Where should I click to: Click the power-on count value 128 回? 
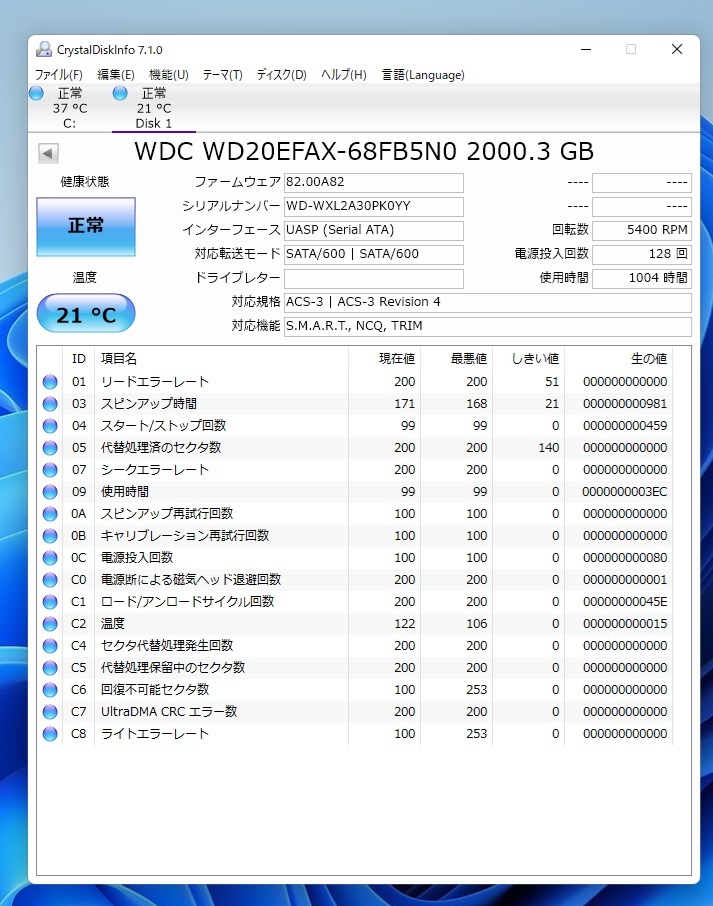[x=642, y=254]
